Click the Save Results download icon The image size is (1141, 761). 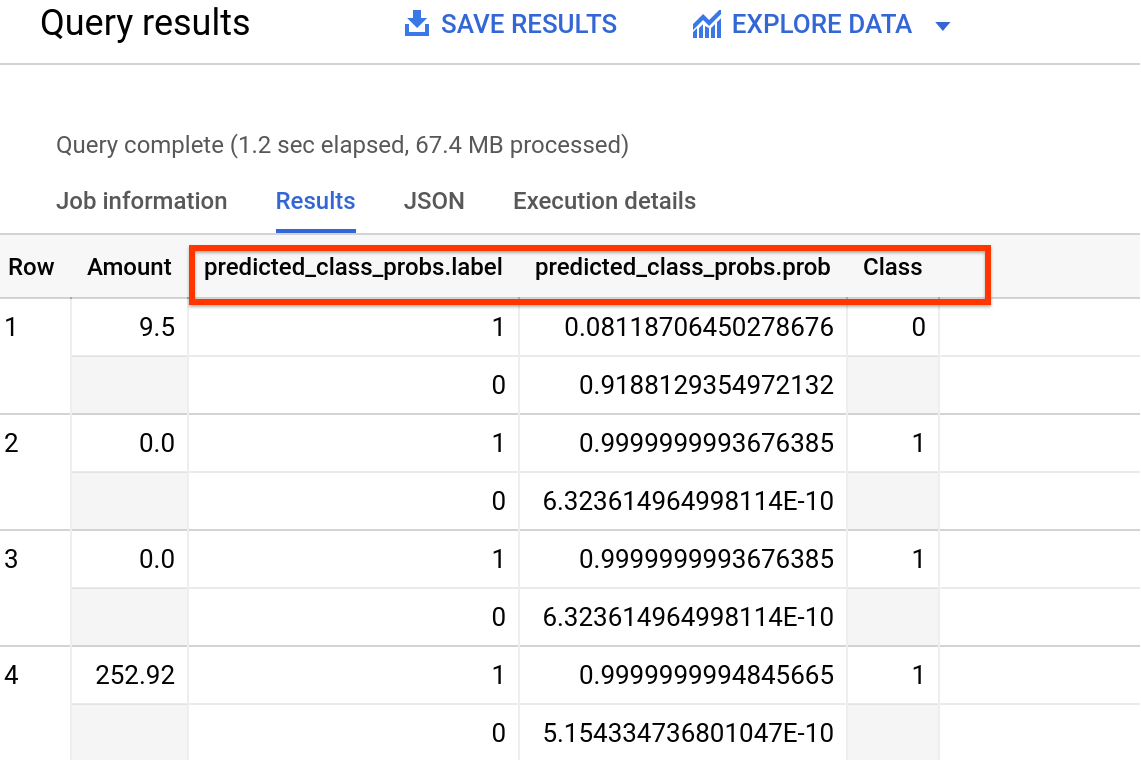click(x=416, y=25)
